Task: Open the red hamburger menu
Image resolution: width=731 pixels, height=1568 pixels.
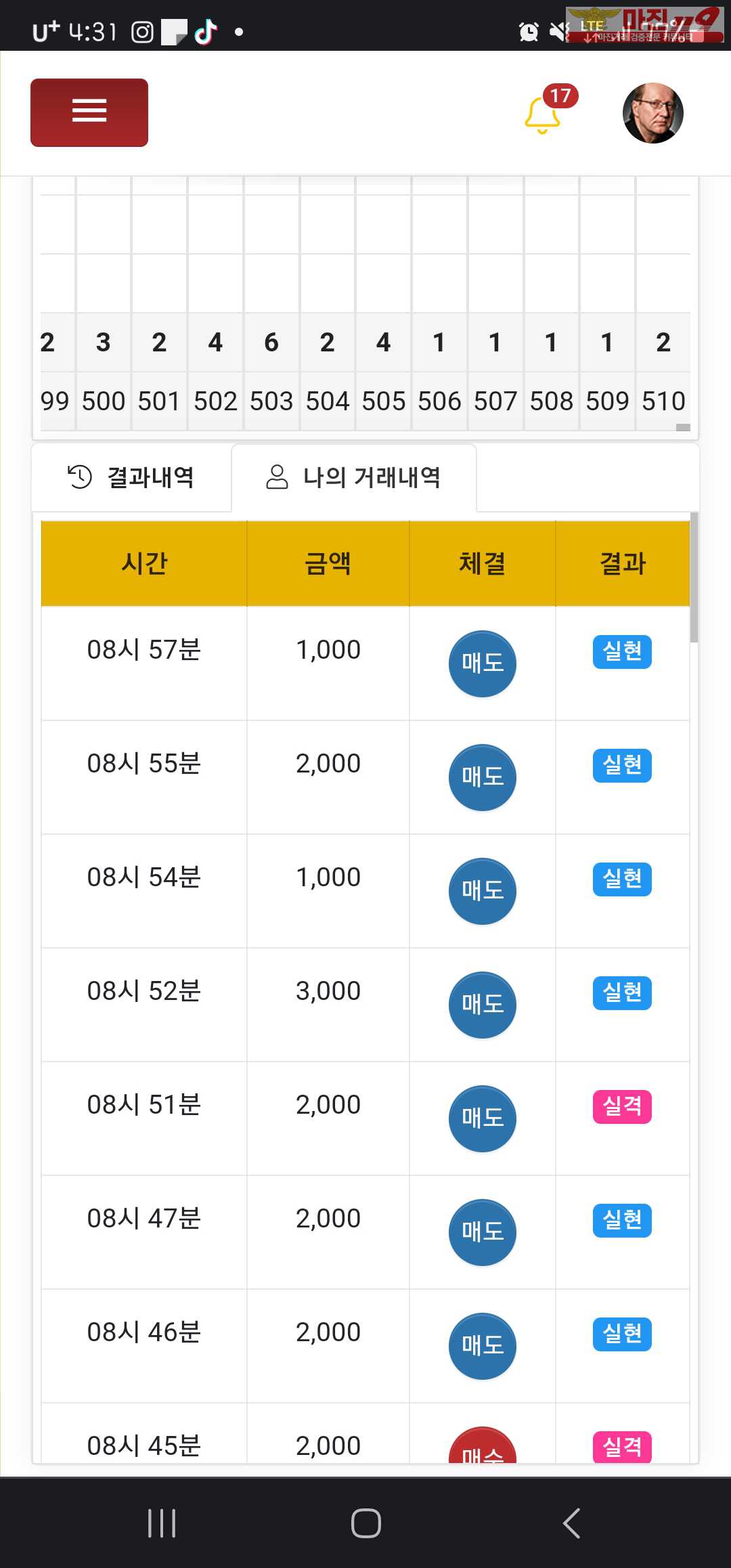Action: [x=89, y=112]
